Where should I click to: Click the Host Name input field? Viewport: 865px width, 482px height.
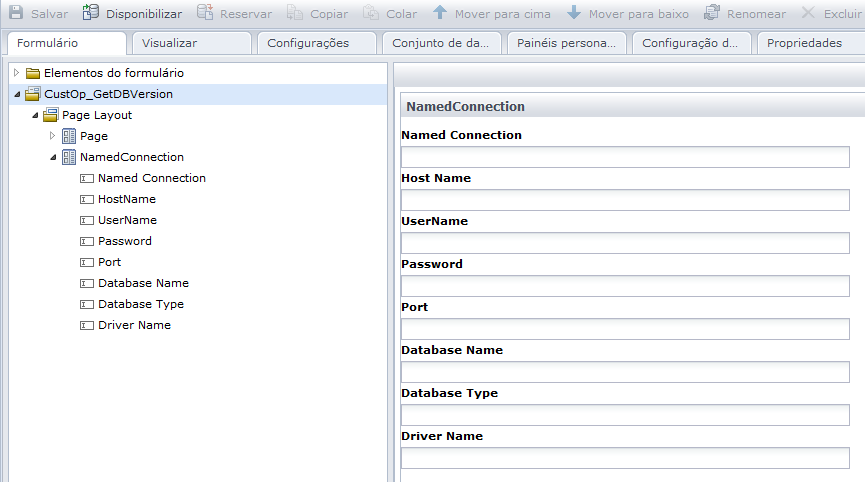pos(624,200)
